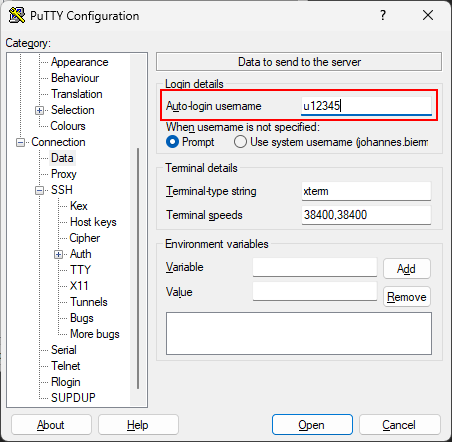452x442 pixels.
Task: Click the Cancel button
Action: coord(399,425)
